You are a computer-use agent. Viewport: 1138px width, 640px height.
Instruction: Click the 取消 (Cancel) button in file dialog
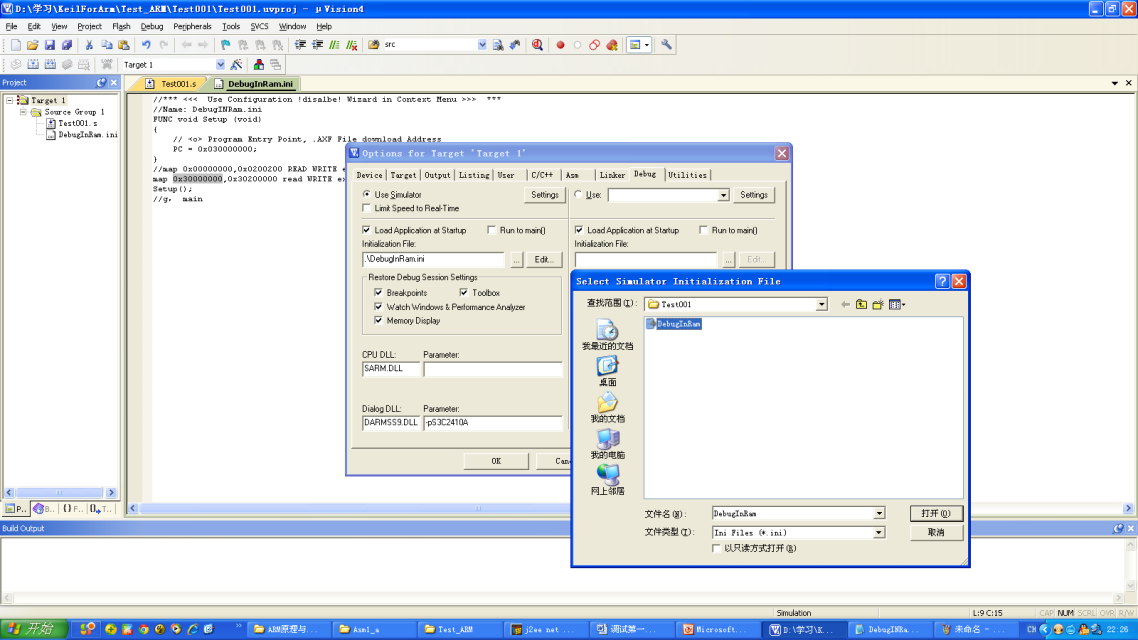(x=936, y=533)
